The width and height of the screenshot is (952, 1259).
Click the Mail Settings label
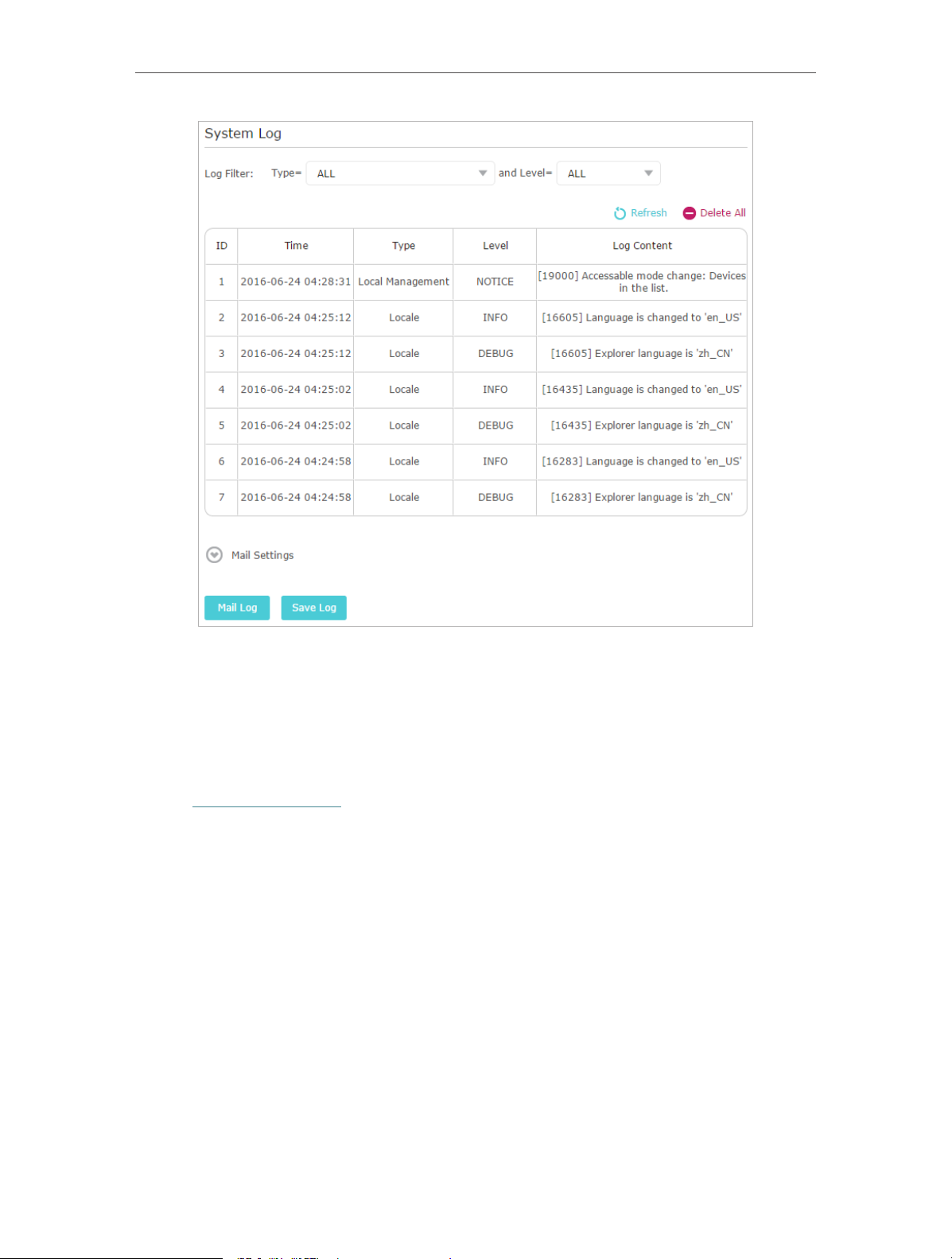pos(262,555)
